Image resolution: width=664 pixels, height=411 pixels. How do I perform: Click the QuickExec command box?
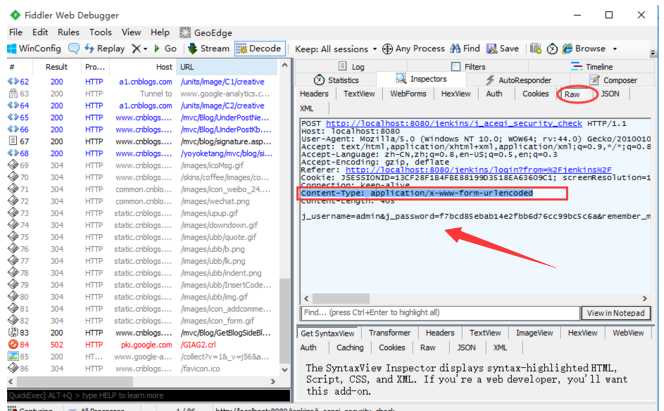tap(148, 395)
